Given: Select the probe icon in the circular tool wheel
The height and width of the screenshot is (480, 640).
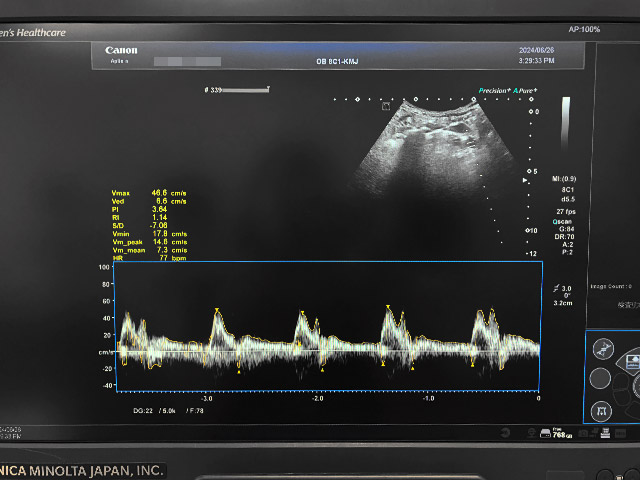Looking at the screenshot, I should 604,349.
